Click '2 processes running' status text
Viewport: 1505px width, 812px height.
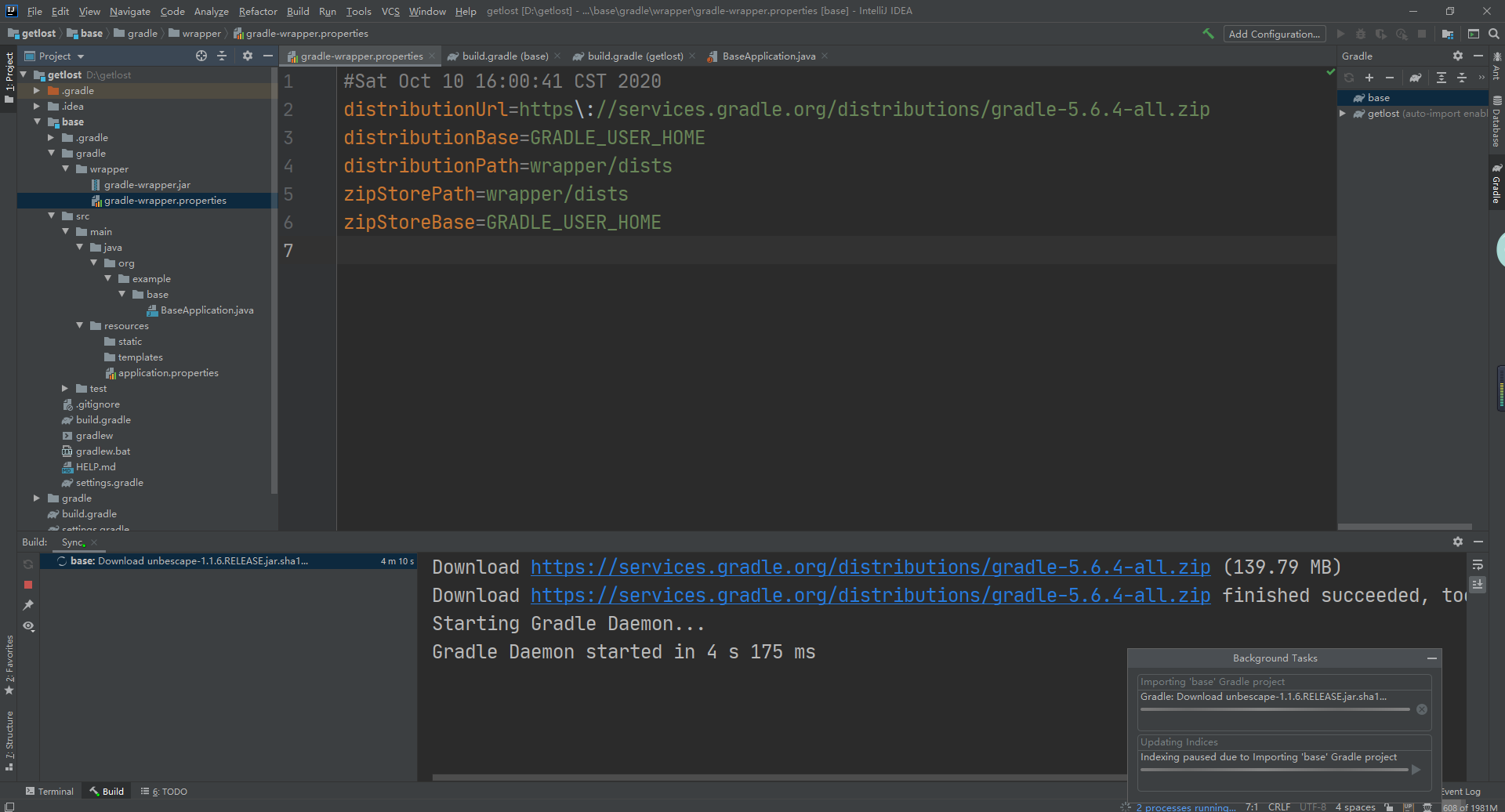point(1186,807)
